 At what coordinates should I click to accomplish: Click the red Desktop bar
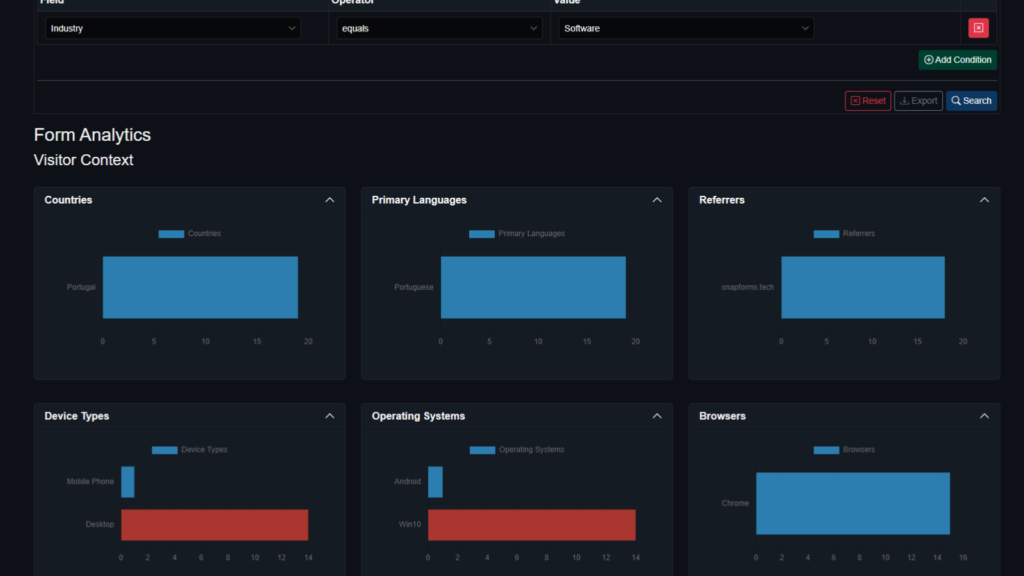[214, 524]
